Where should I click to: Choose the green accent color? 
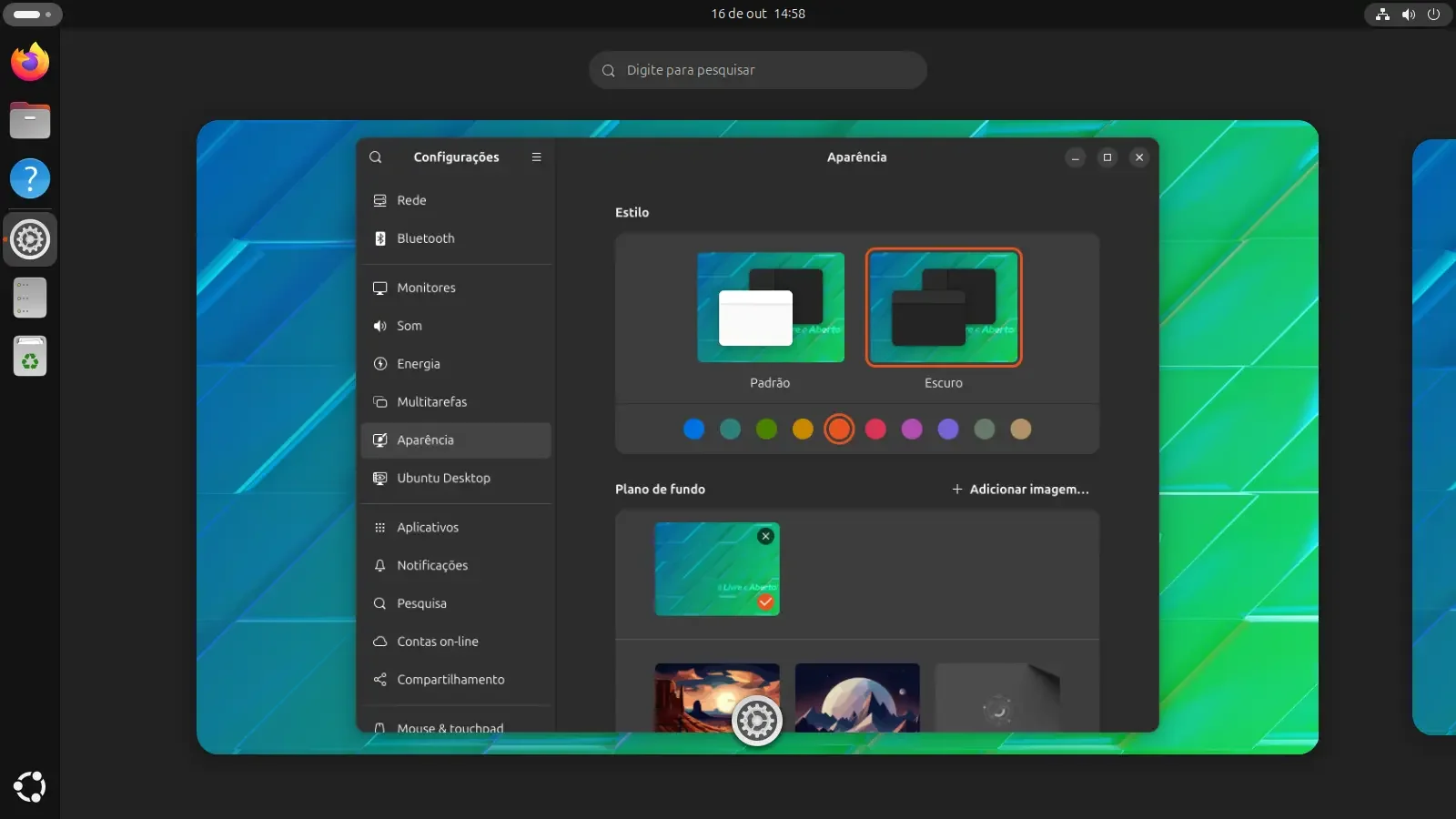766,430
